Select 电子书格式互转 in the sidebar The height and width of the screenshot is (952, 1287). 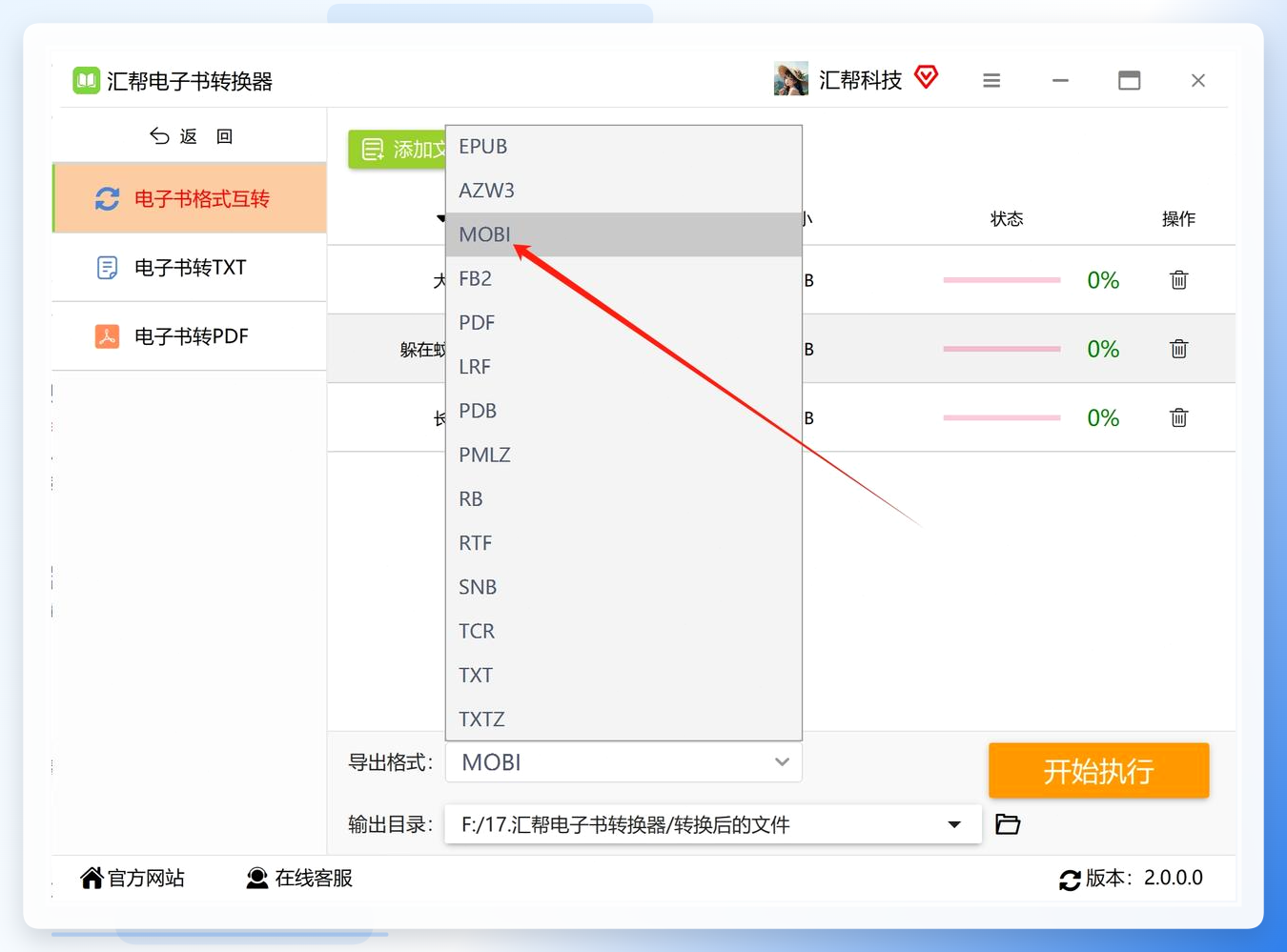pos(190,198)
